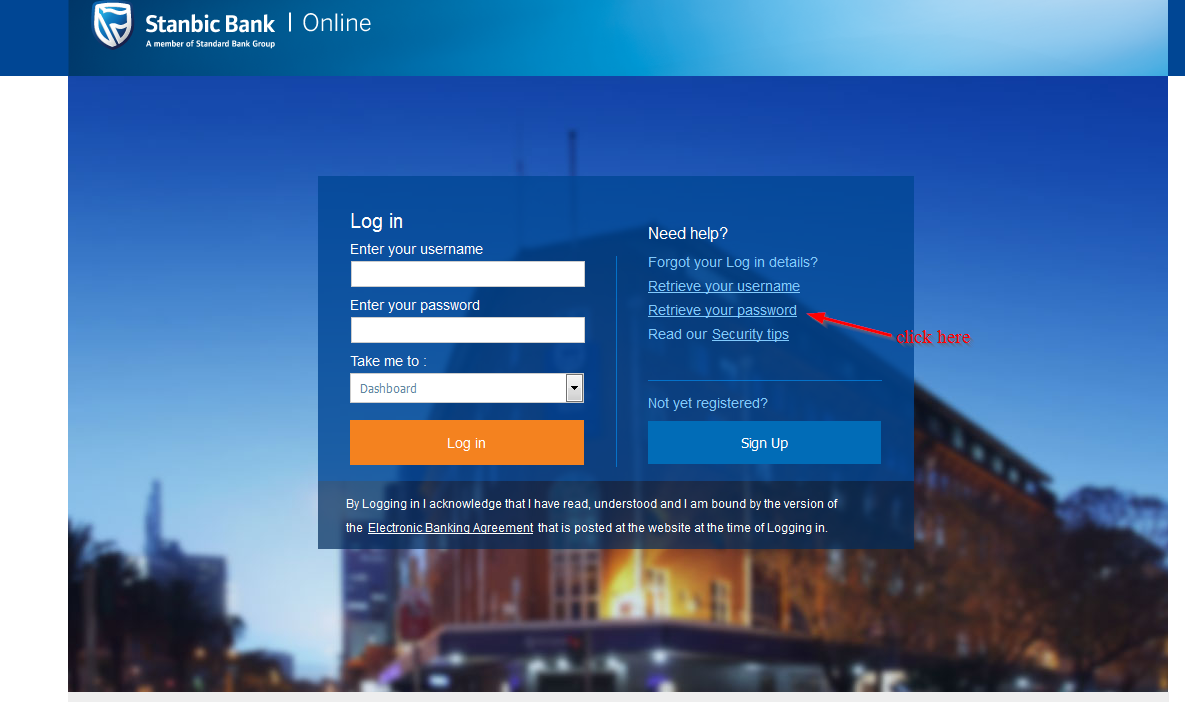This screenshot has width=1185, height=702.
Task: Open the Dashboard combo box
Action: point(457,388)
